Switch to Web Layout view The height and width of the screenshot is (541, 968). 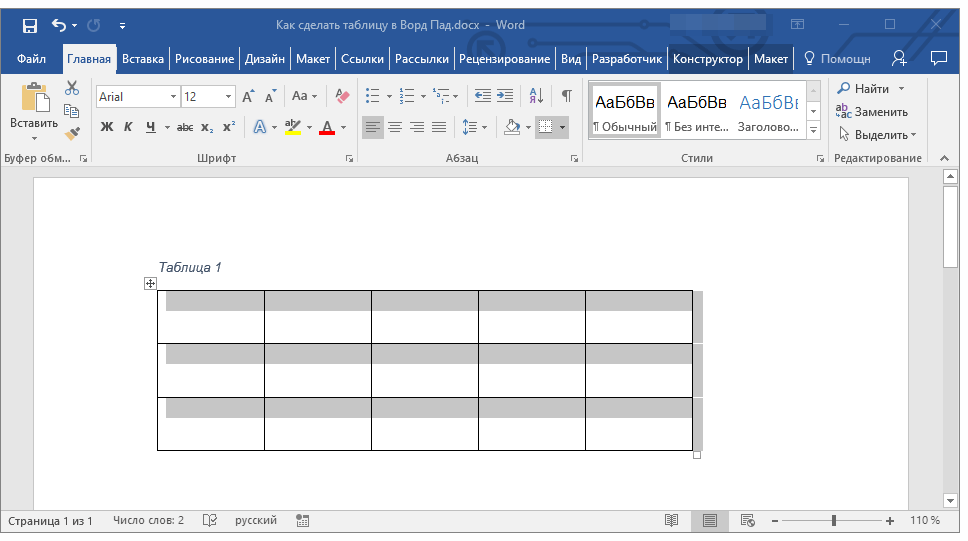click(x=748, y=521)
